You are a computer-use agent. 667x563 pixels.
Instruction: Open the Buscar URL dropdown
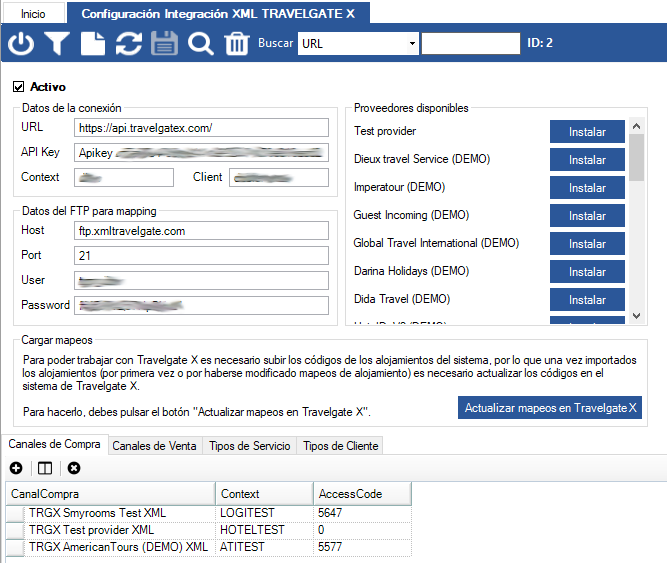[412, 43]
